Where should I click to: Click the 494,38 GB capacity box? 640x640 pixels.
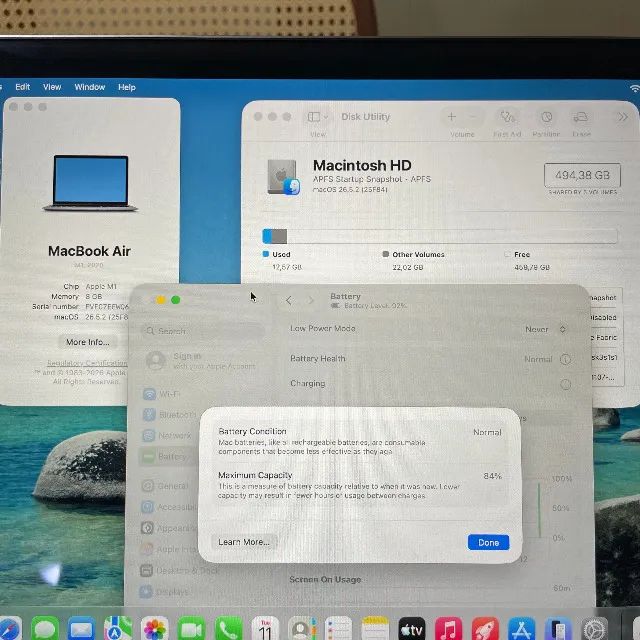tap(582, 175)
